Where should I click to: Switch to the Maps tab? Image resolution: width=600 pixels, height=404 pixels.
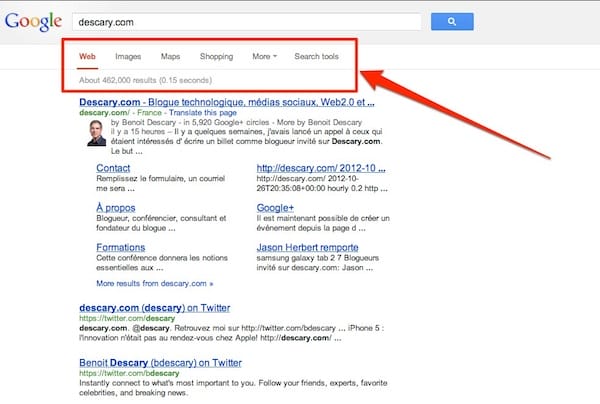[170, 56]
